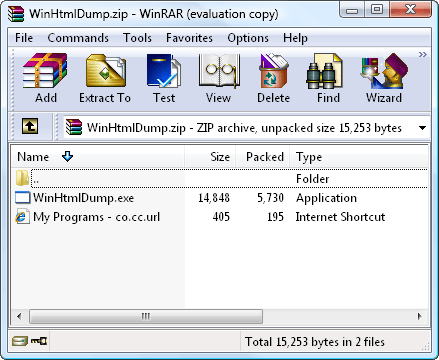
Task: Open the Options menu
Action: pyautogui.click(x=248, y=38)
